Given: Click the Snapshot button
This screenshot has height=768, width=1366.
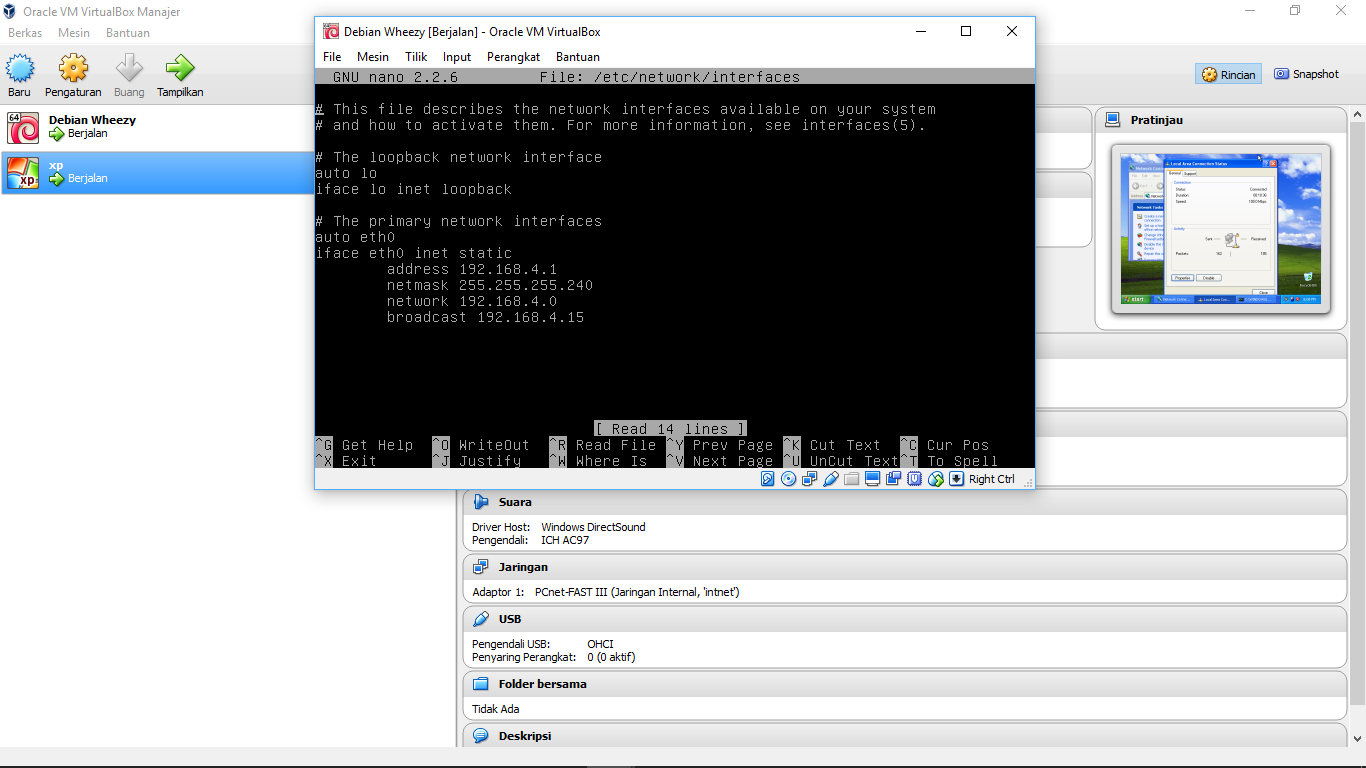Looking at the screenshot, I should 1306,73.
